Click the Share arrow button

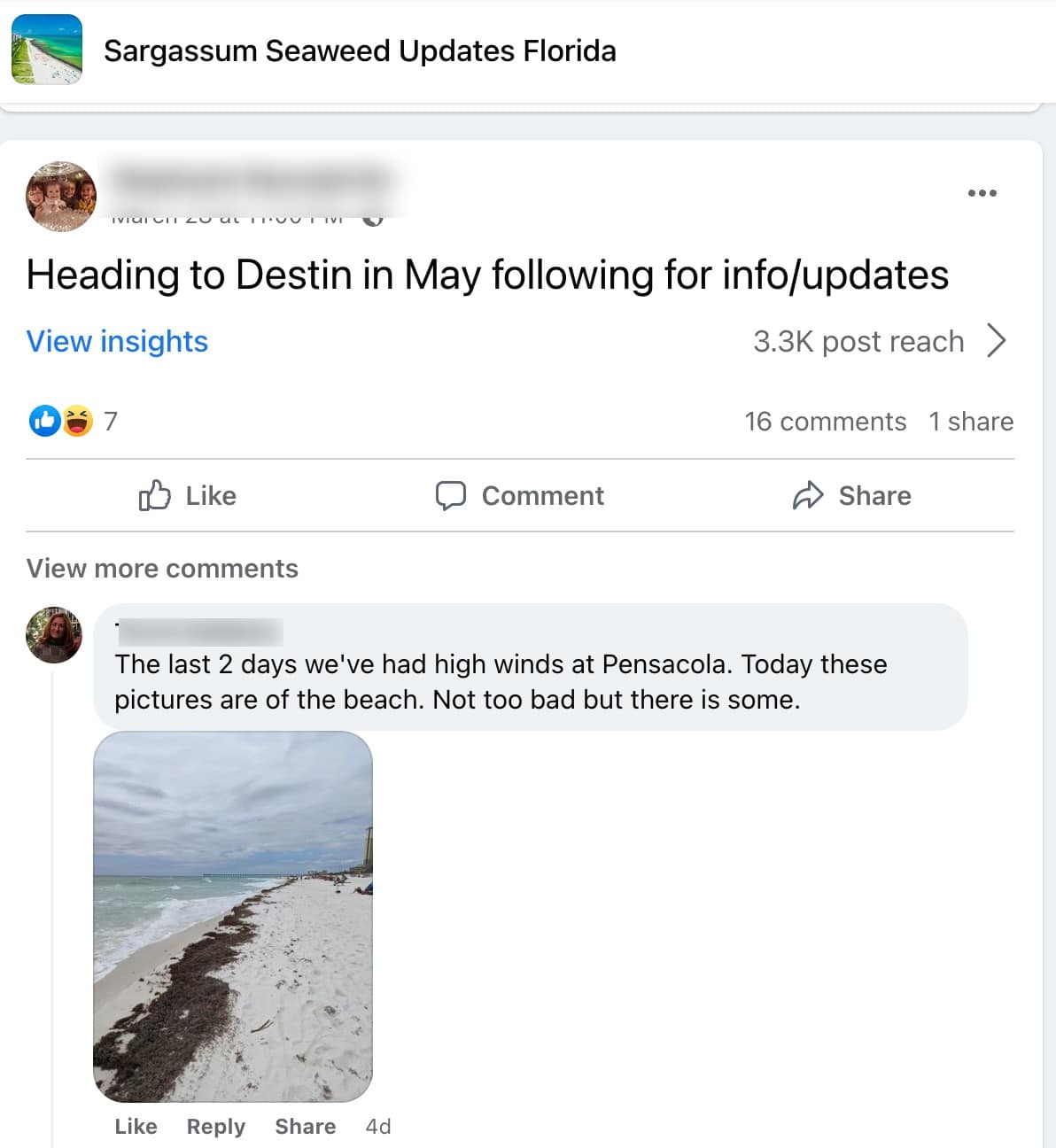pyautogui.click(x=851, y=495)
